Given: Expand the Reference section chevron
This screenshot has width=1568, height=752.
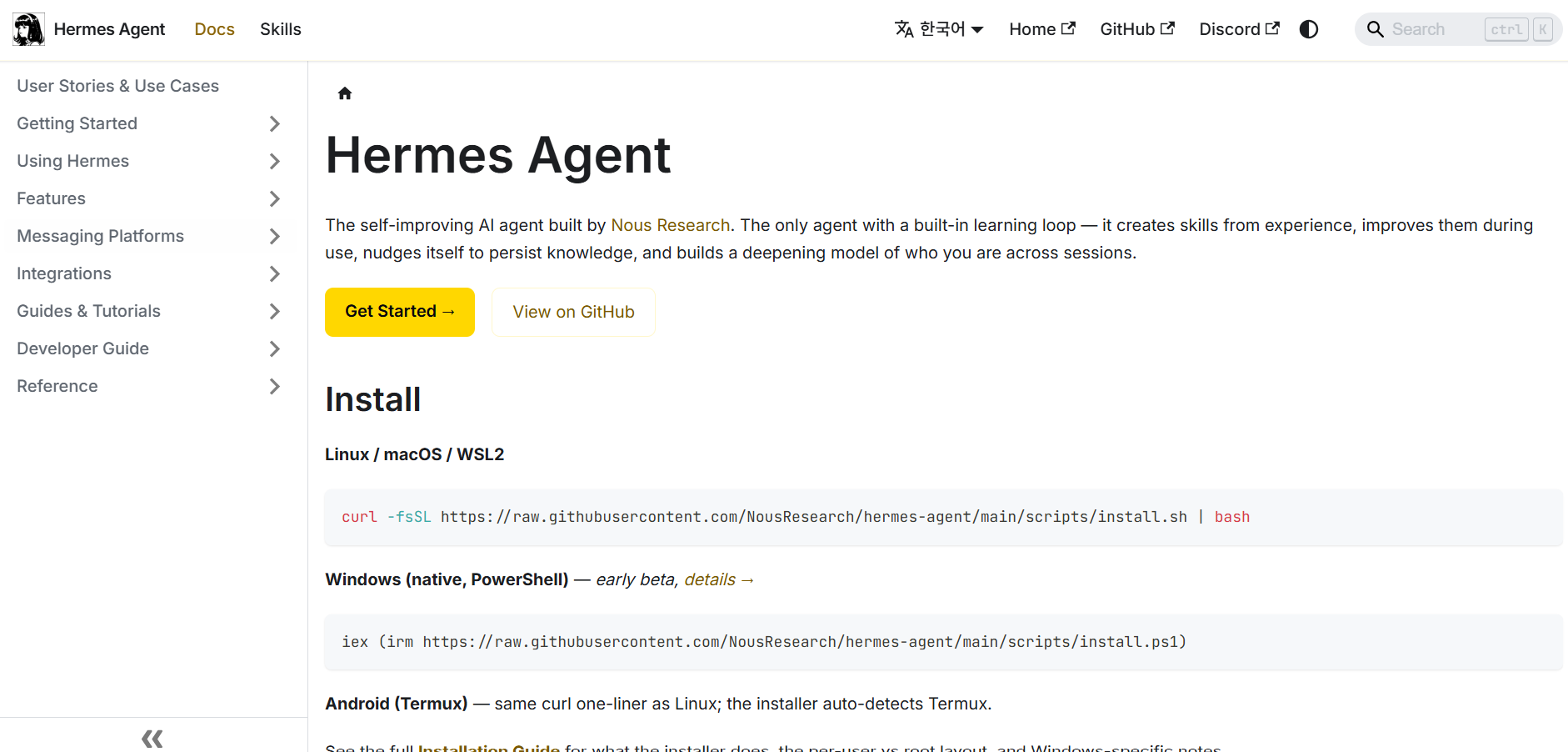Looking at the screenshot, I should (x=275, y=386).
